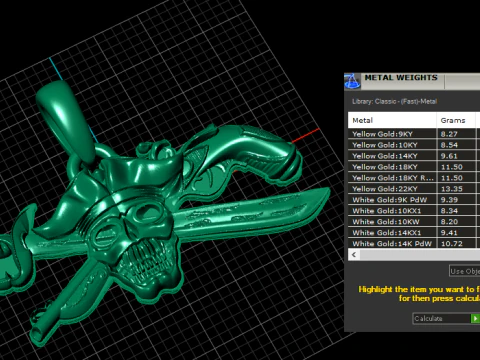
Task: Click the green Calculate arrow
Action: point(475,318)
